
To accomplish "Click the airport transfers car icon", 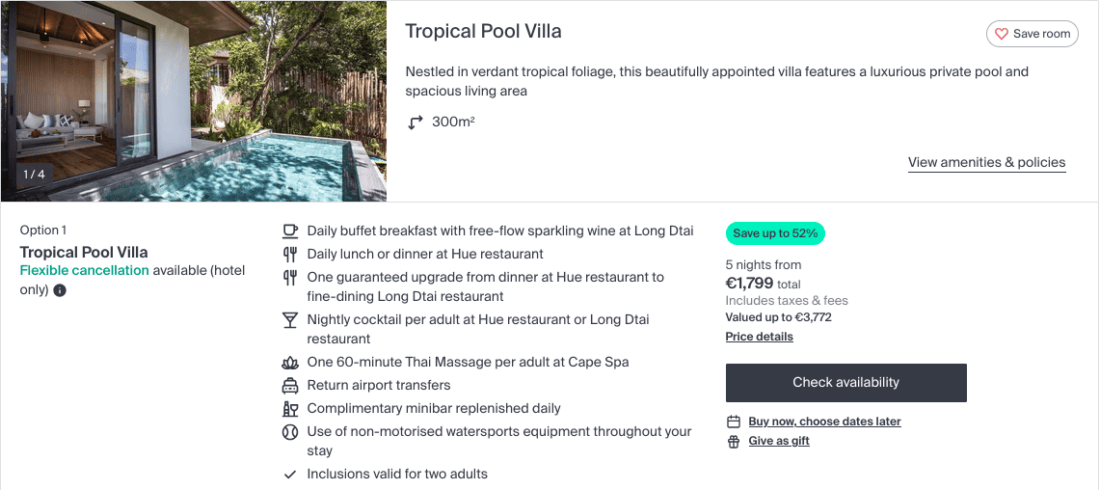I will point(290,385).
